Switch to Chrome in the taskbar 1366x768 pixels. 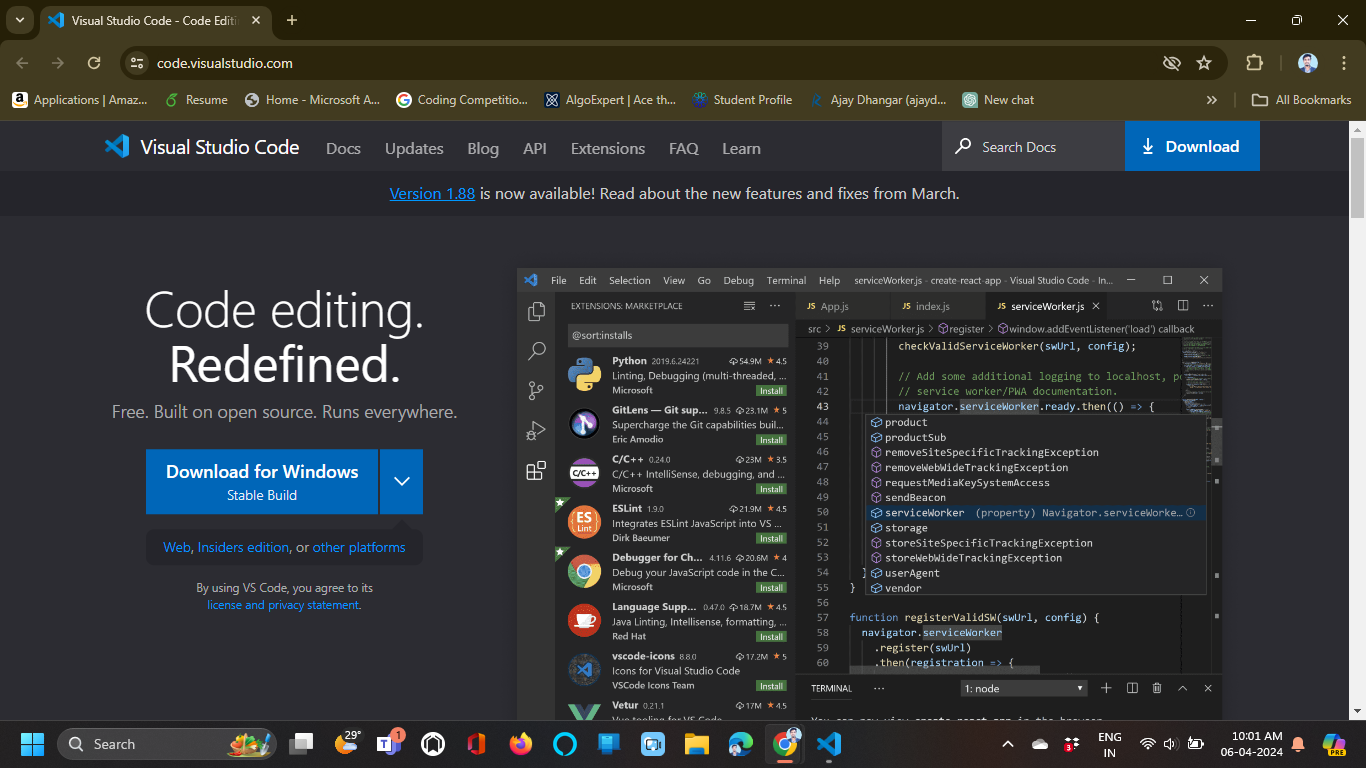785,744
